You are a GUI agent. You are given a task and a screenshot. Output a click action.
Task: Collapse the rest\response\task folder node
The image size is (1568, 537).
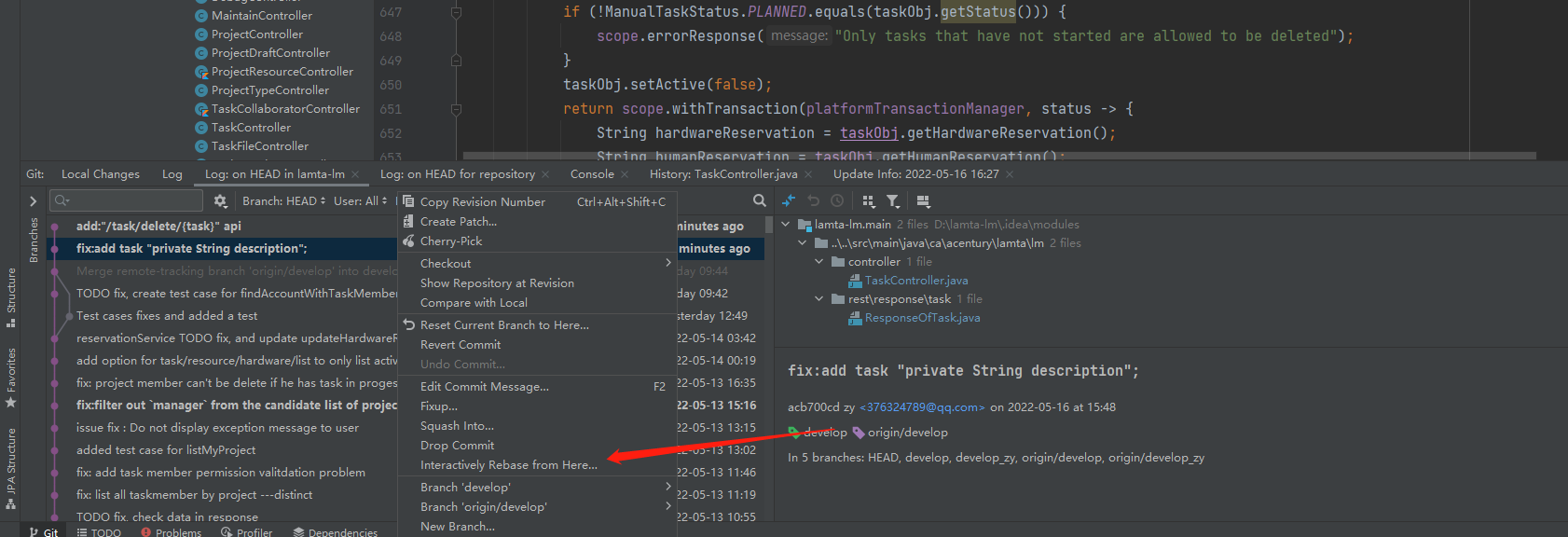(819, 299)
